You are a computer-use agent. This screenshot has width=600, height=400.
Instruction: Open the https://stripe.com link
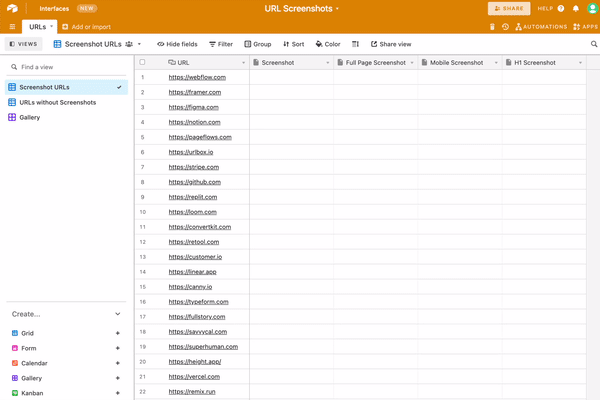click(194, 167)
